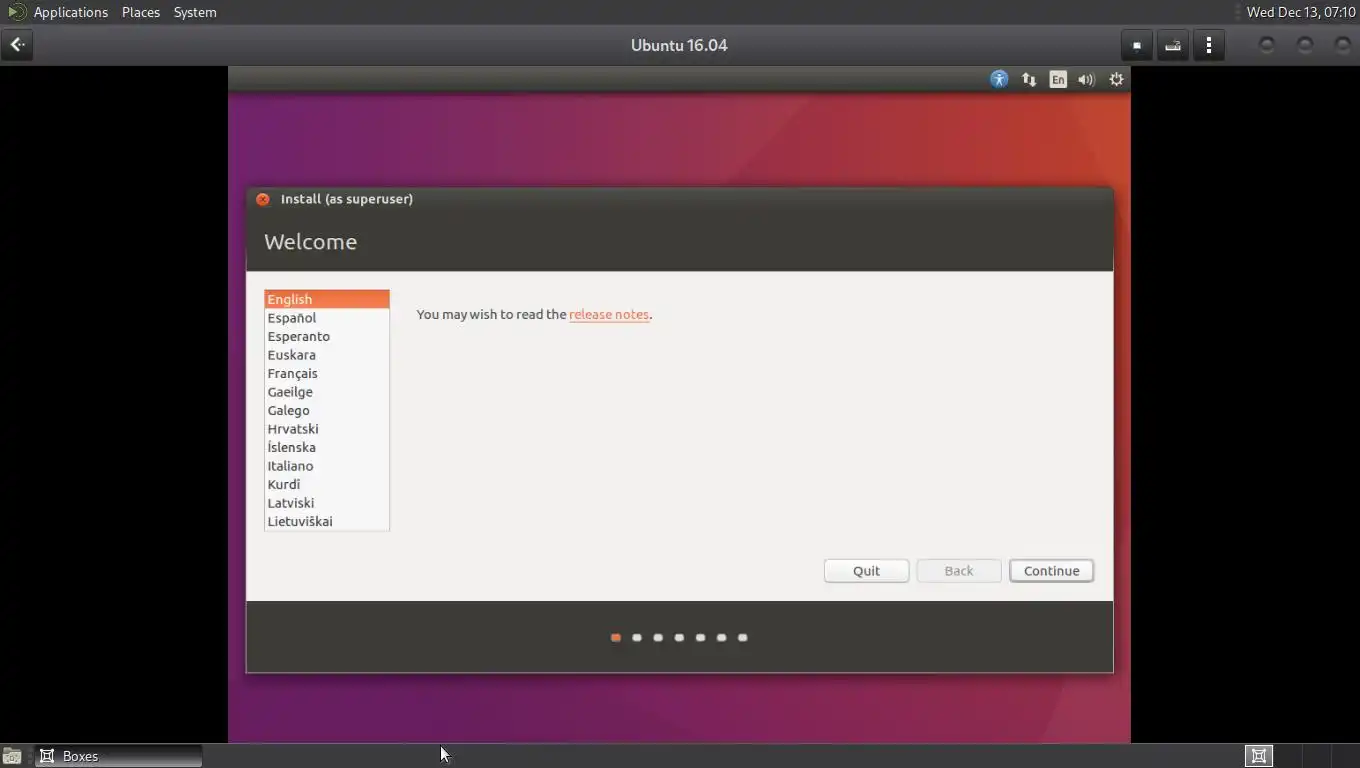Click the Ubuntu 16.04 title in Boxes header
This screenshot has width=1360, height=768.
[679, 45]
